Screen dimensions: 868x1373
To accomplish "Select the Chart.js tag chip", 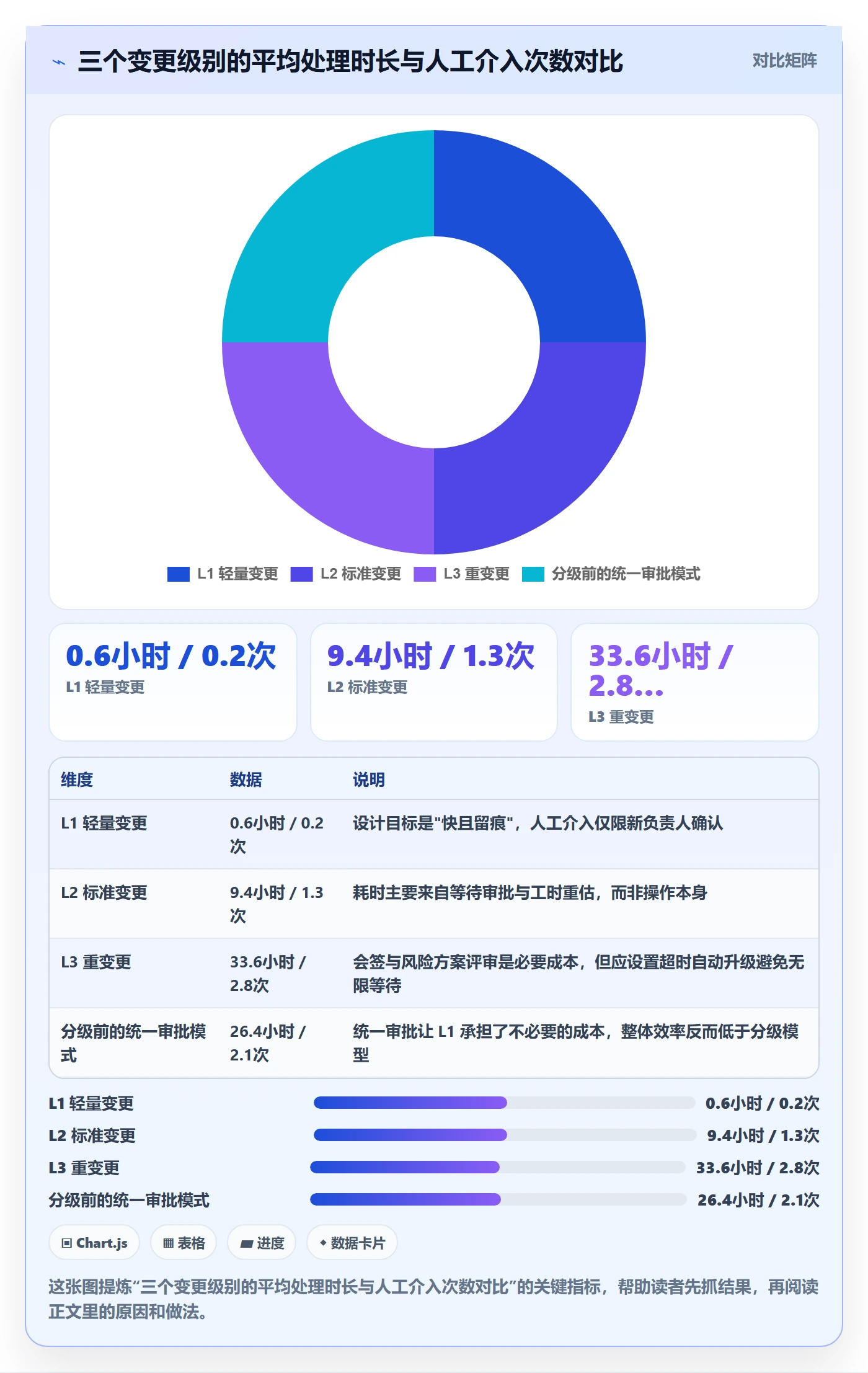I will point(94,1243).
